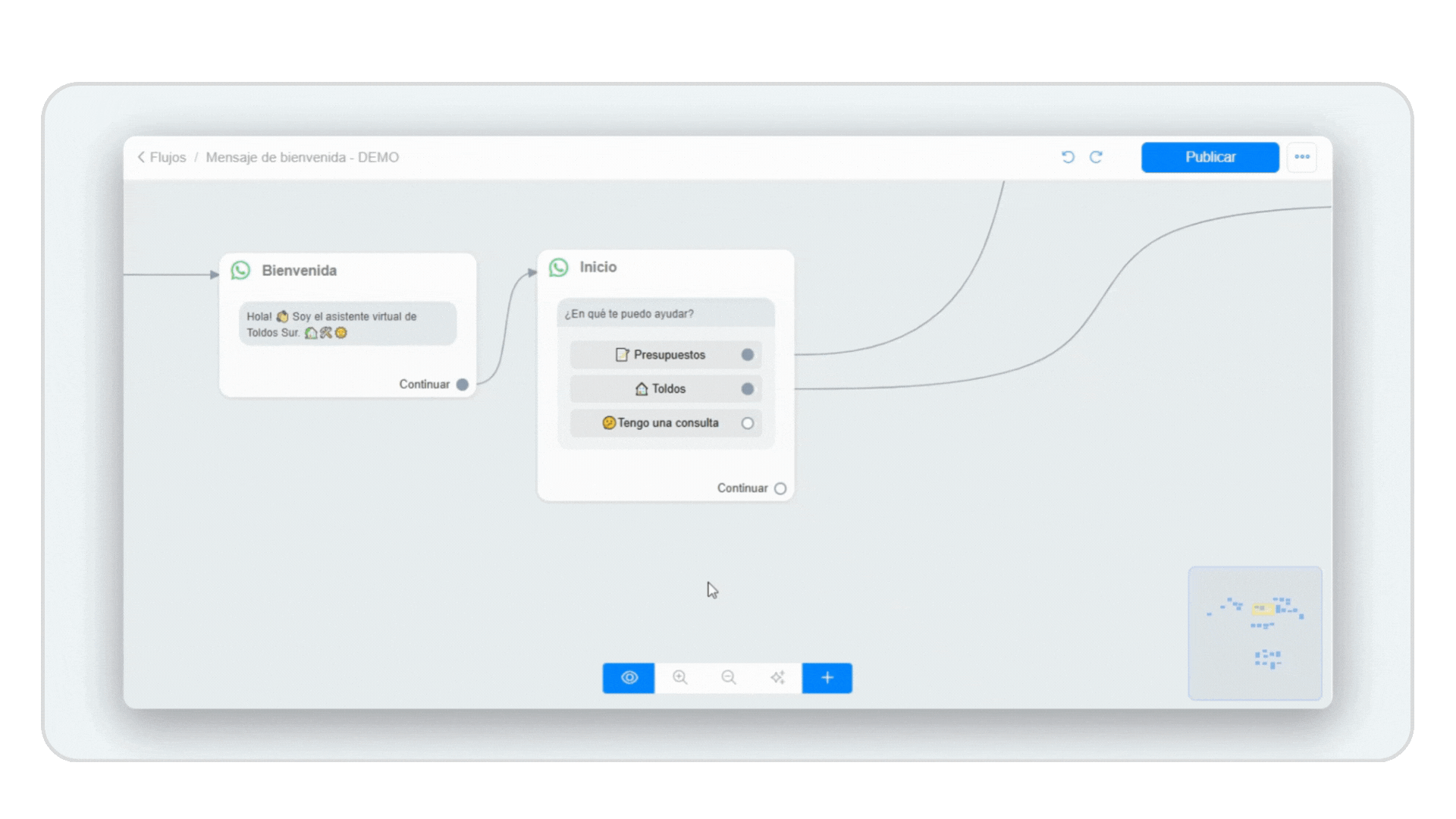Click the sparkle auto-arrange icon

(777, 678)
